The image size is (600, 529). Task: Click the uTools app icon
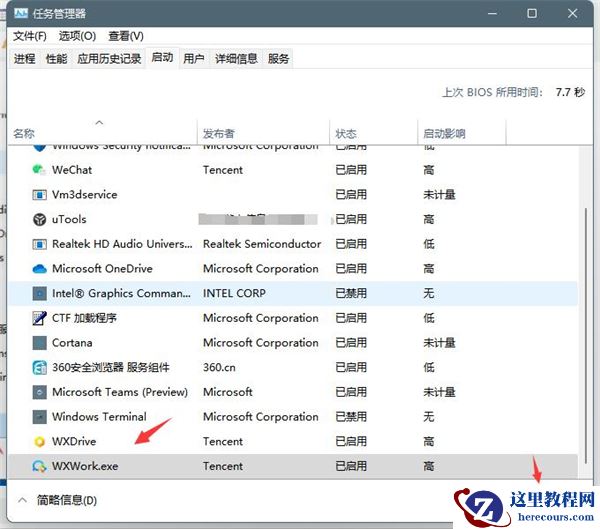(x=39, y=219)
